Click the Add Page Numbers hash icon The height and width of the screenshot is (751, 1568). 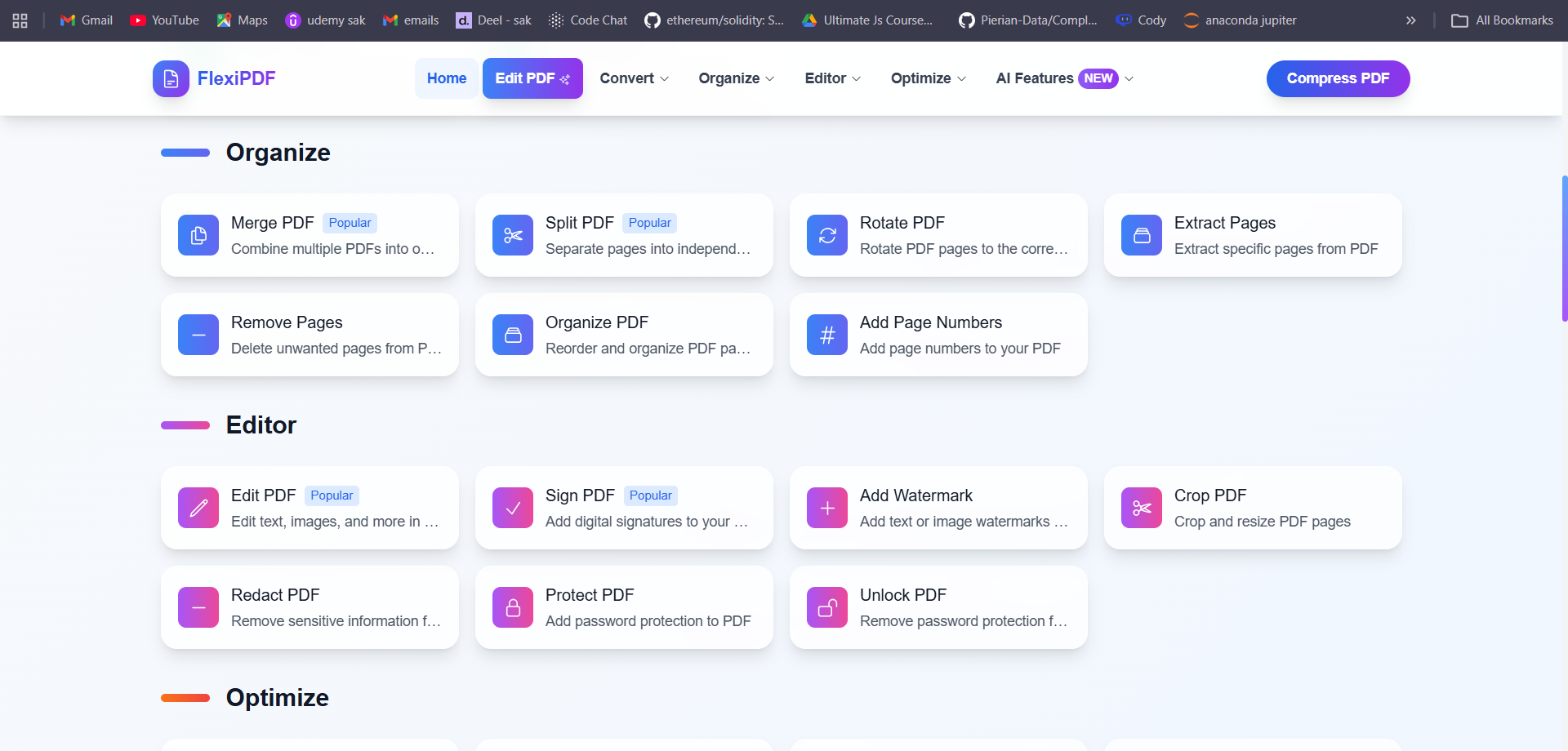[x=827, y=335]
